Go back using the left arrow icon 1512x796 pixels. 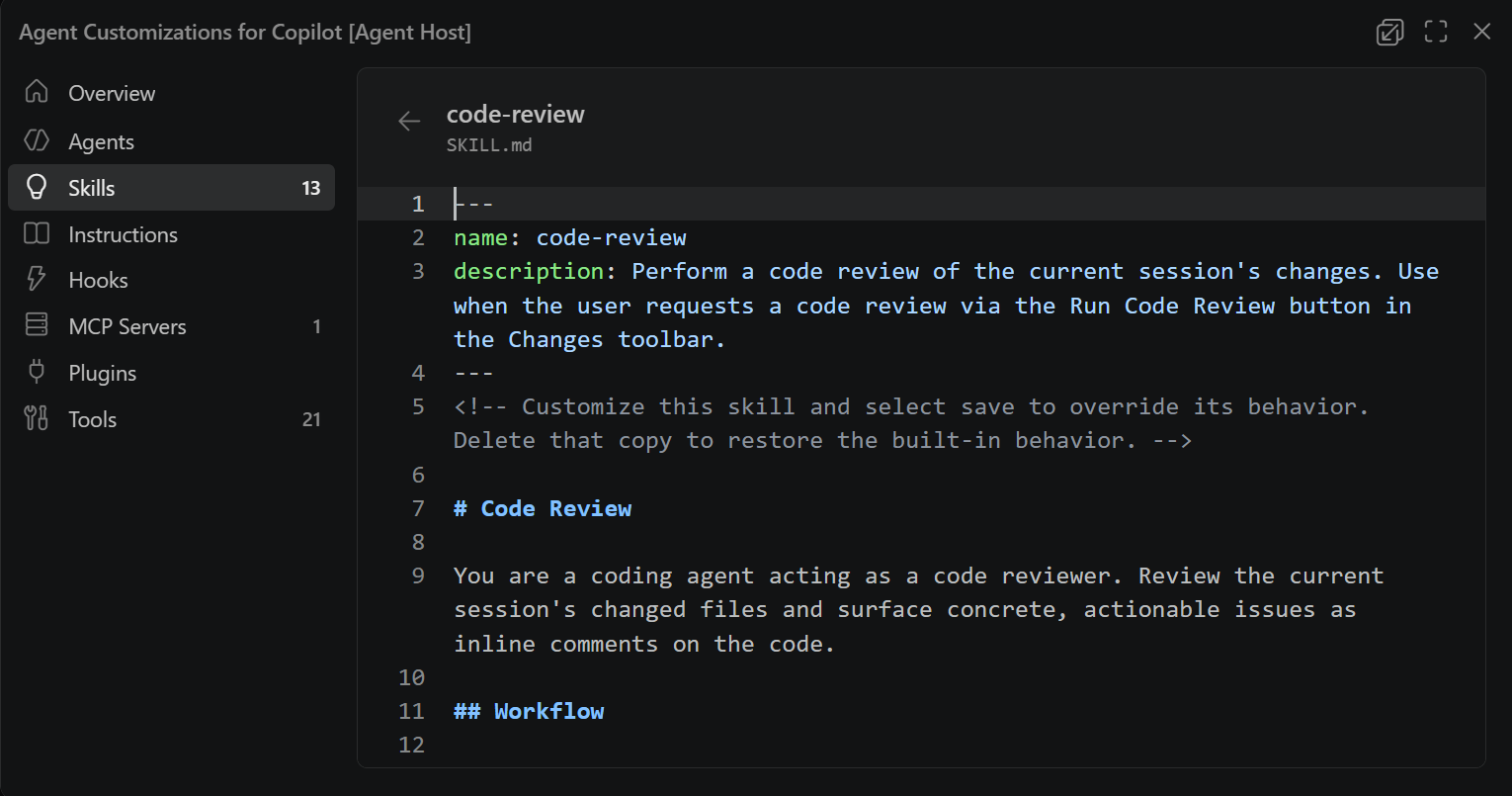pyautogui.click(x=409, y=121)
